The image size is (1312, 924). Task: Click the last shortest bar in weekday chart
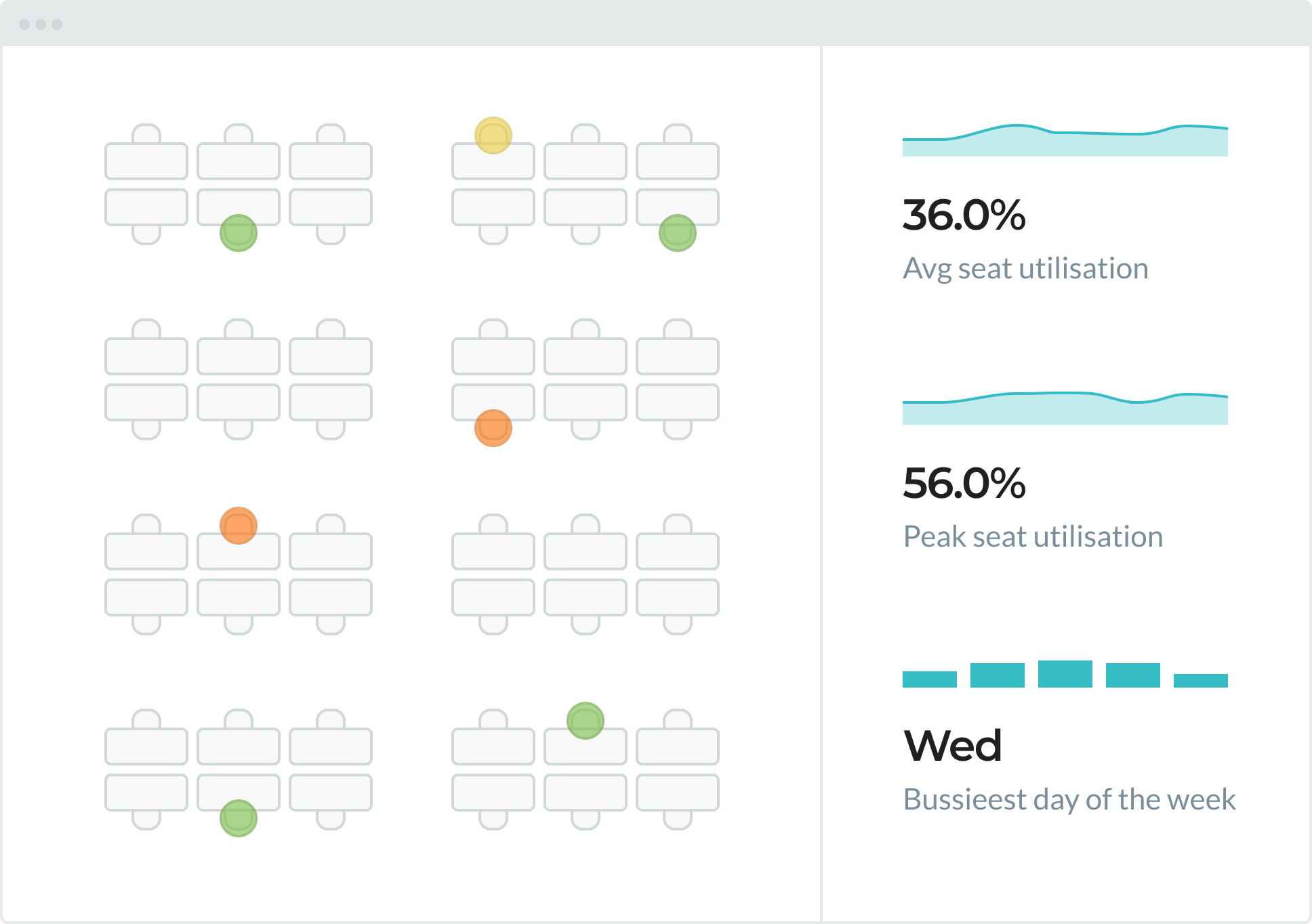1200,681
